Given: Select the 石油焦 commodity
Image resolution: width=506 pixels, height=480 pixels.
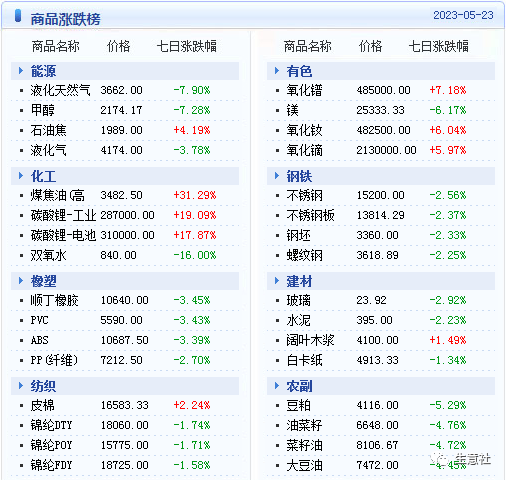Looking at the screenshot, I should click(48, 130).
